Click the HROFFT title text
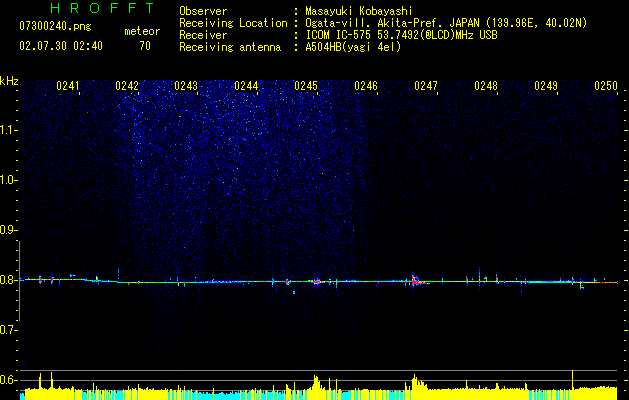The width and height of the screenshot is (629, 400). tap(102, 8)
